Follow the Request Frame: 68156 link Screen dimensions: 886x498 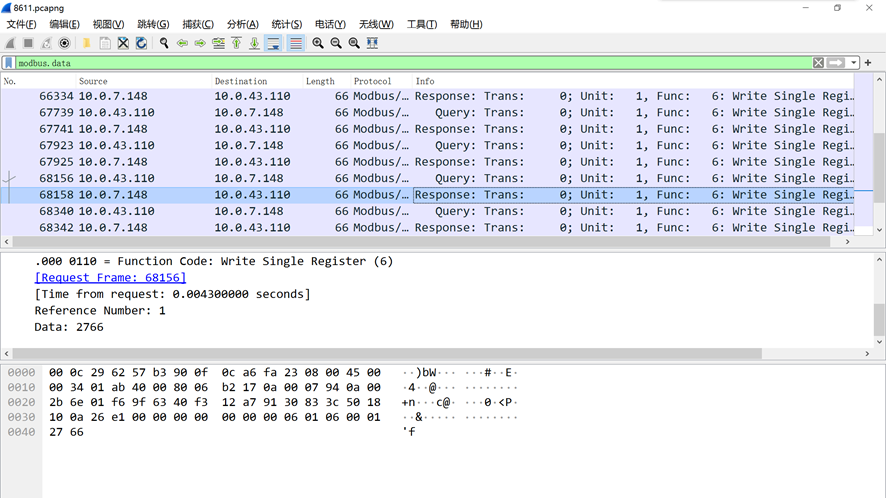[110, 278]
